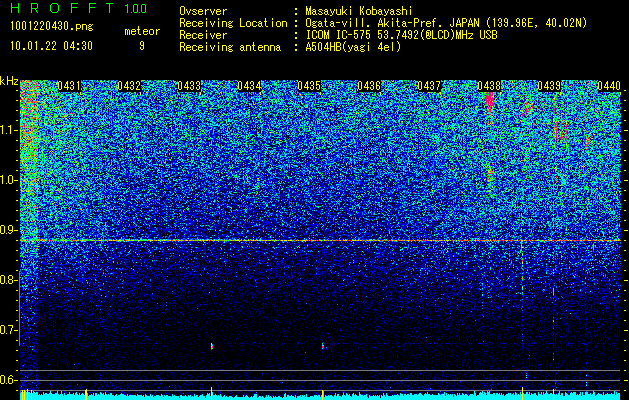Select the ICOM IC-575 53.7492 MHz receiver text
This screenshot has width=629, height=400.
click(401, 35)
